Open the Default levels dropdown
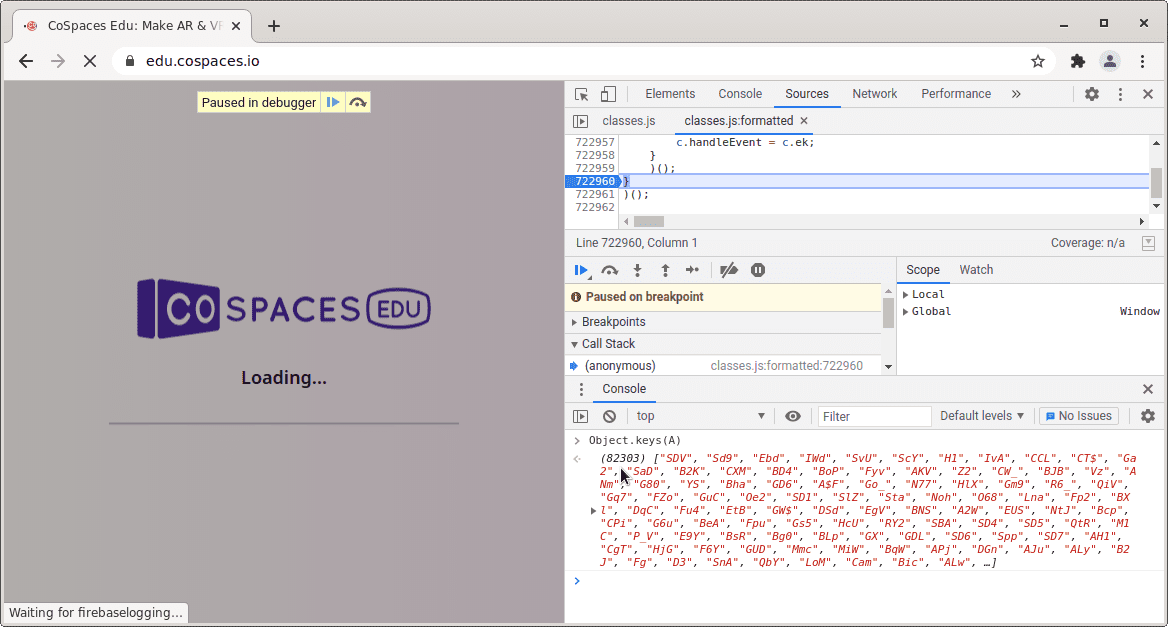Viewport: 1168px width, 627px height. tap(982, 416)
